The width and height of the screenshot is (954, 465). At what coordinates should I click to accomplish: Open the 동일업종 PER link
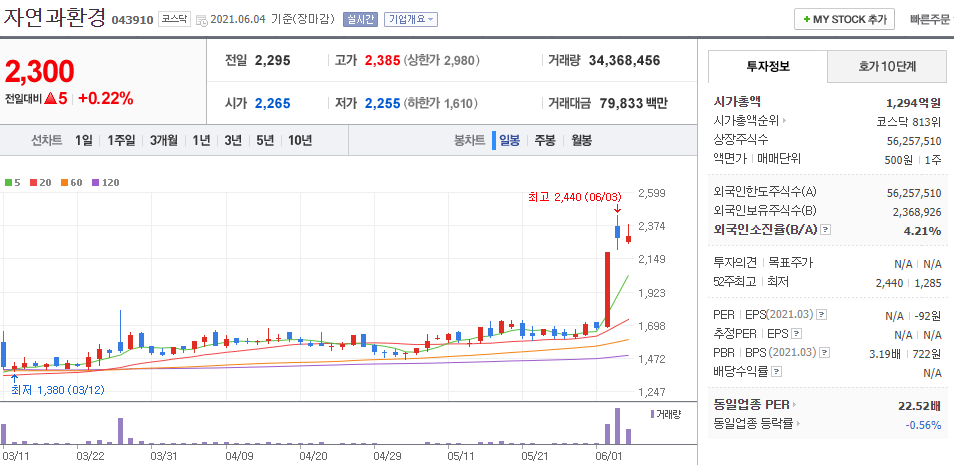pyautogui.click(x=754, y=405)
